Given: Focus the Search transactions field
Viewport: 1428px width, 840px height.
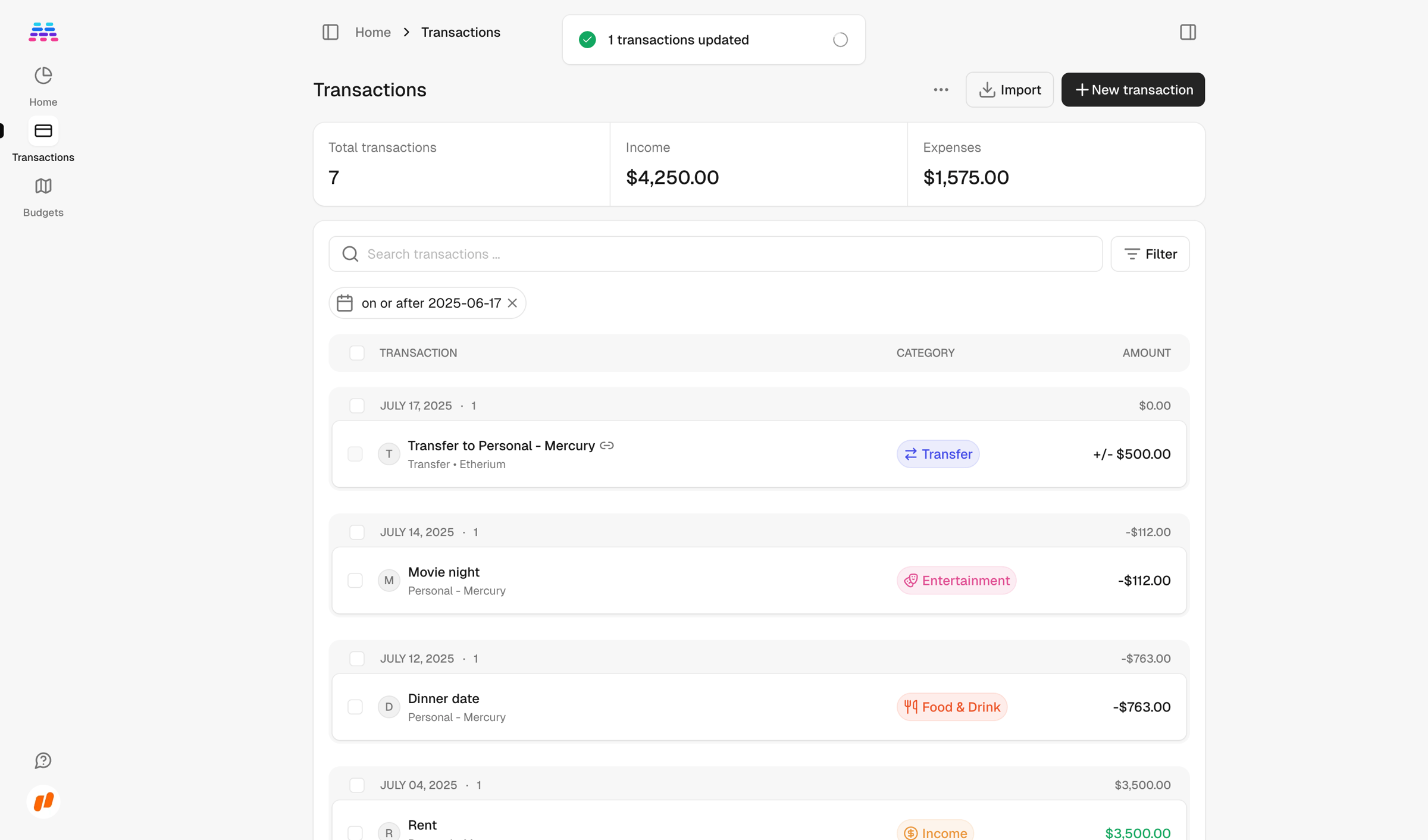Looking at the screenshot, I should [715, 254].
